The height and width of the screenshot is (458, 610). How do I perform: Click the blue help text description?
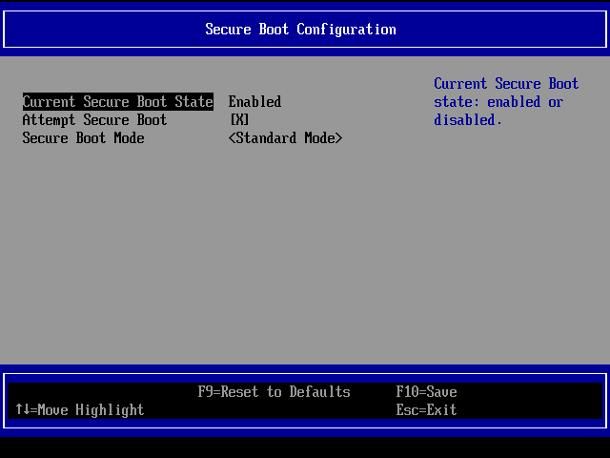506,102
